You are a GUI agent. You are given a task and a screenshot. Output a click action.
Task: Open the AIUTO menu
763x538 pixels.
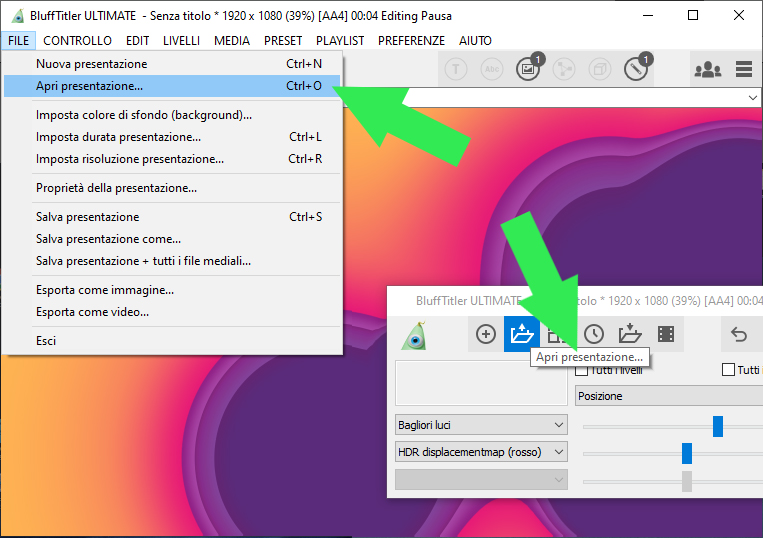475,41
